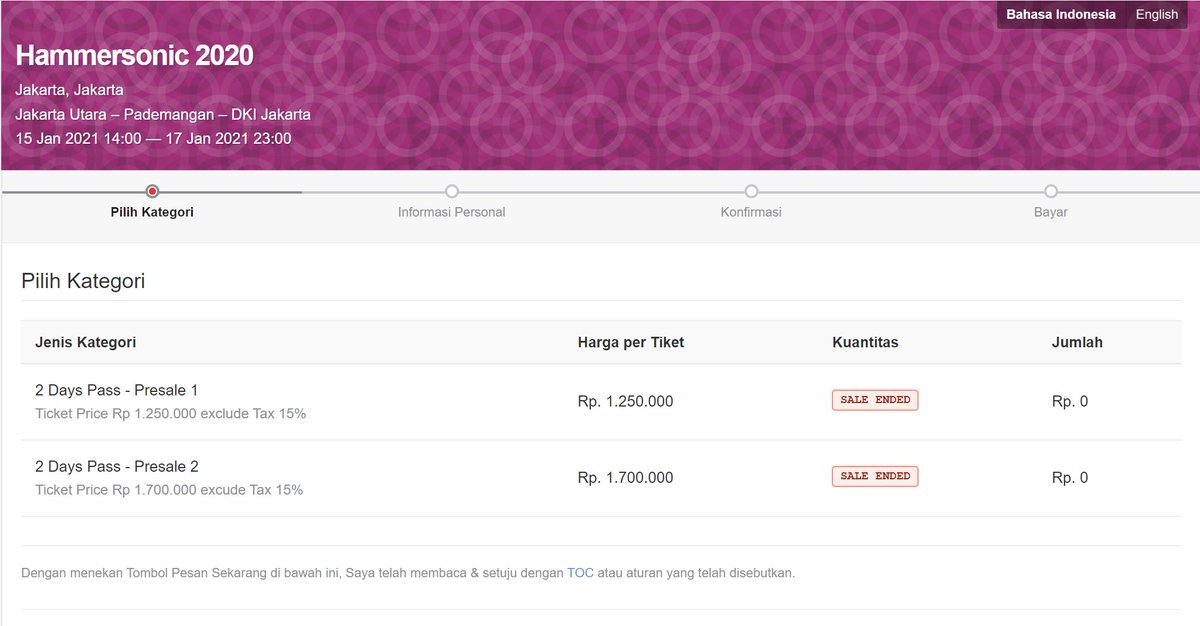Click the price Rp. 1.250.000

point(626,401)
